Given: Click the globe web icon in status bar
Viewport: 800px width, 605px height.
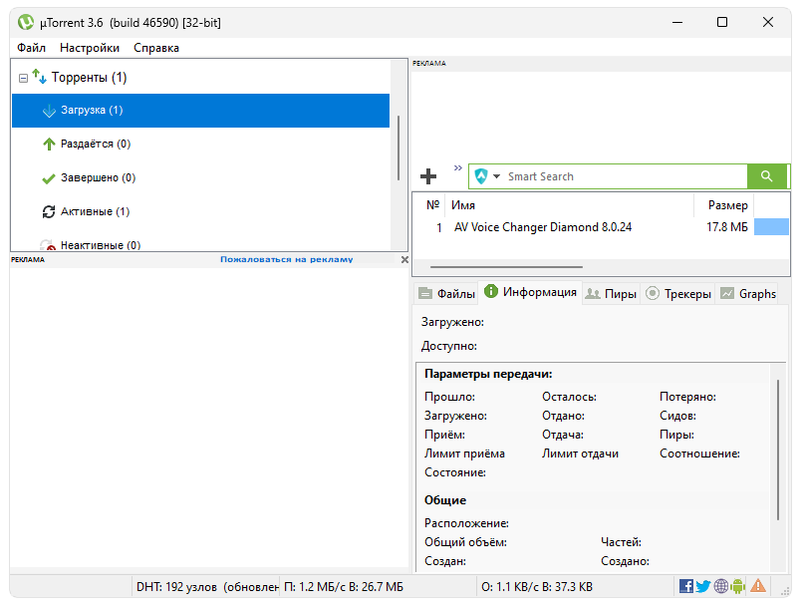Looking at the screenshot, I should [x=721, y=586].
